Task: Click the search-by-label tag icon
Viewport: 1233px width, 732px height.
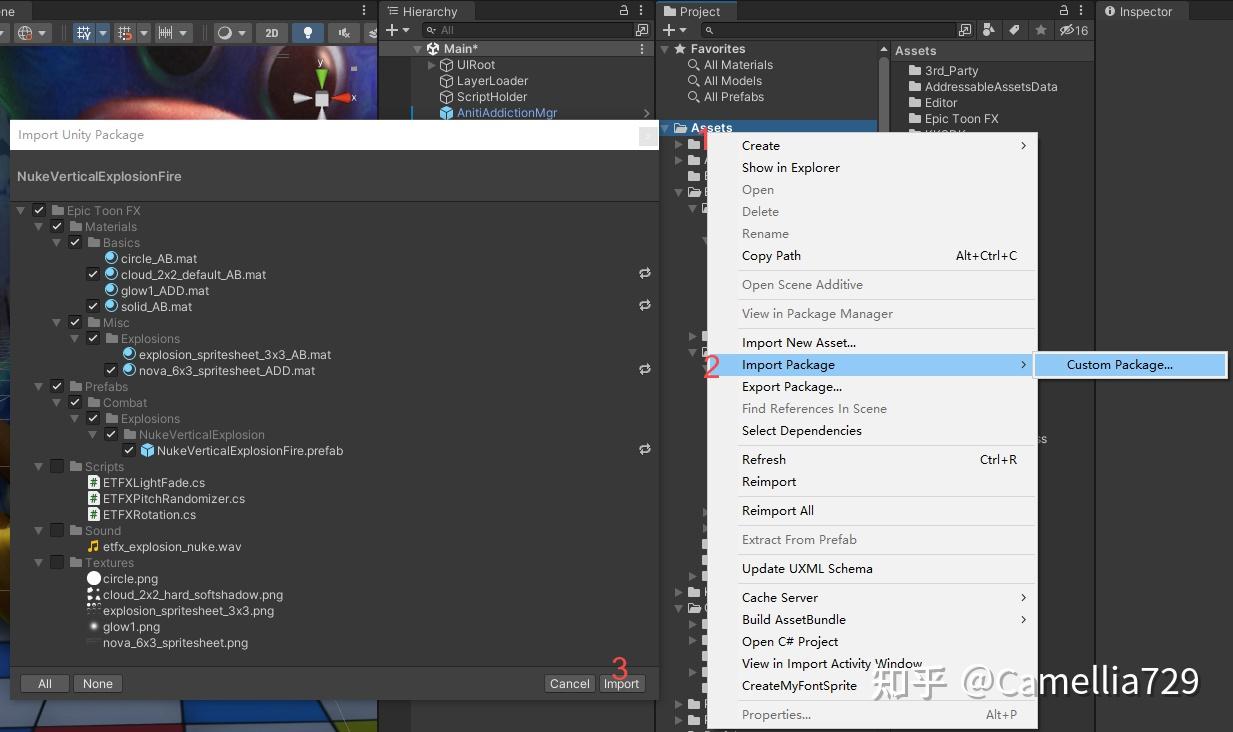Action: click(x=1012, y=30)
